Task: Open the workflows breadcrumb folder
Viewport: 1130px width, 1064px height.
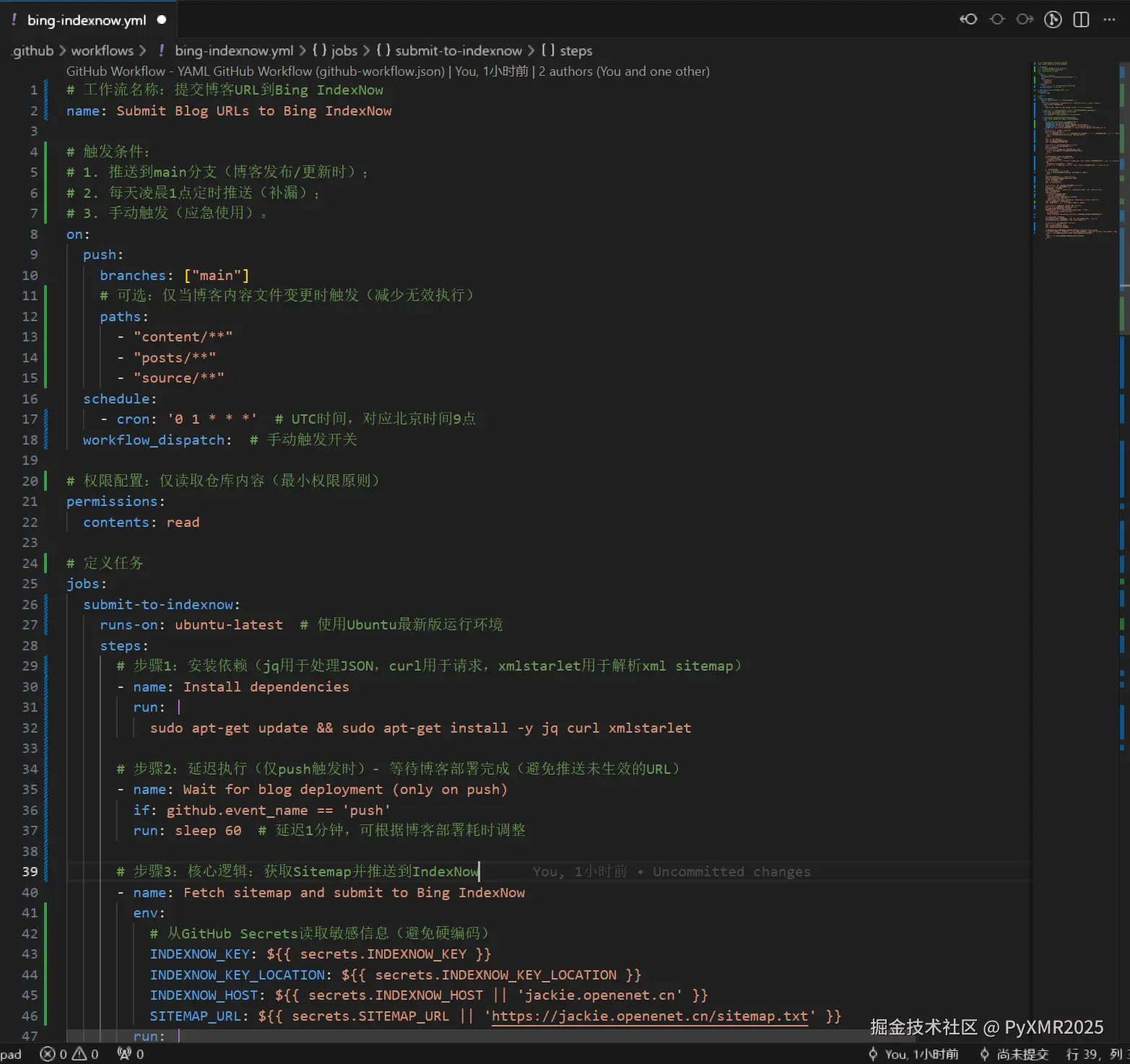Action: click(x=102, y=51)
